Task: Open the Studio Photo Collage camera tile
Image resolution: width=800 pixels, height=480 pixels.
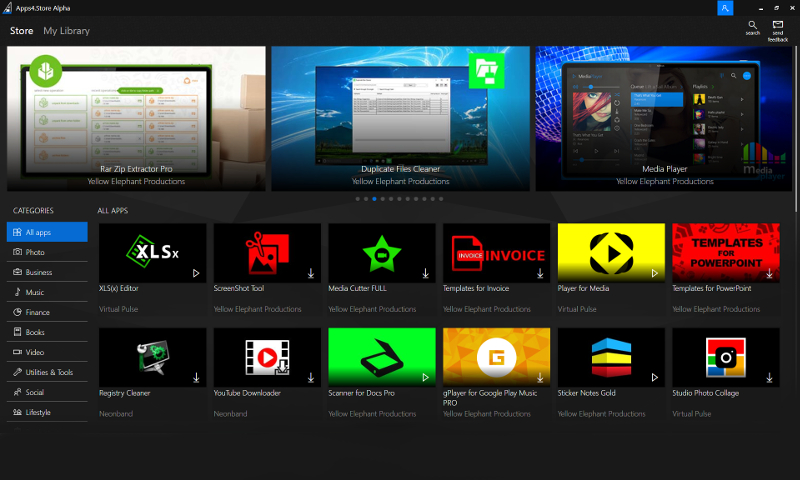Action: pyautogui.click(x=726, y=357)
